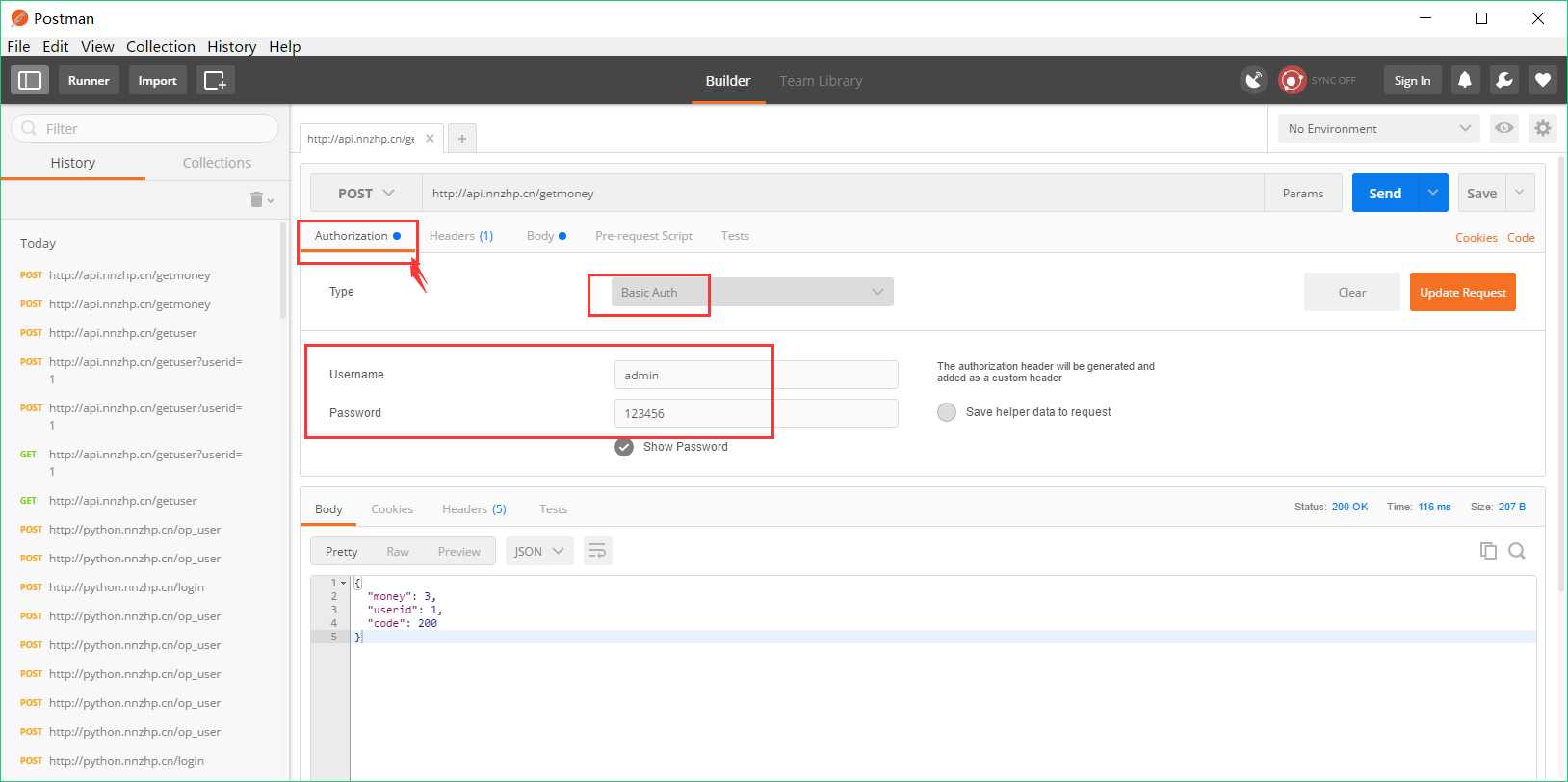The width and height of the screenshot is (1568, 782).
Task: Open History menu
Action: [x=232, y=46]
